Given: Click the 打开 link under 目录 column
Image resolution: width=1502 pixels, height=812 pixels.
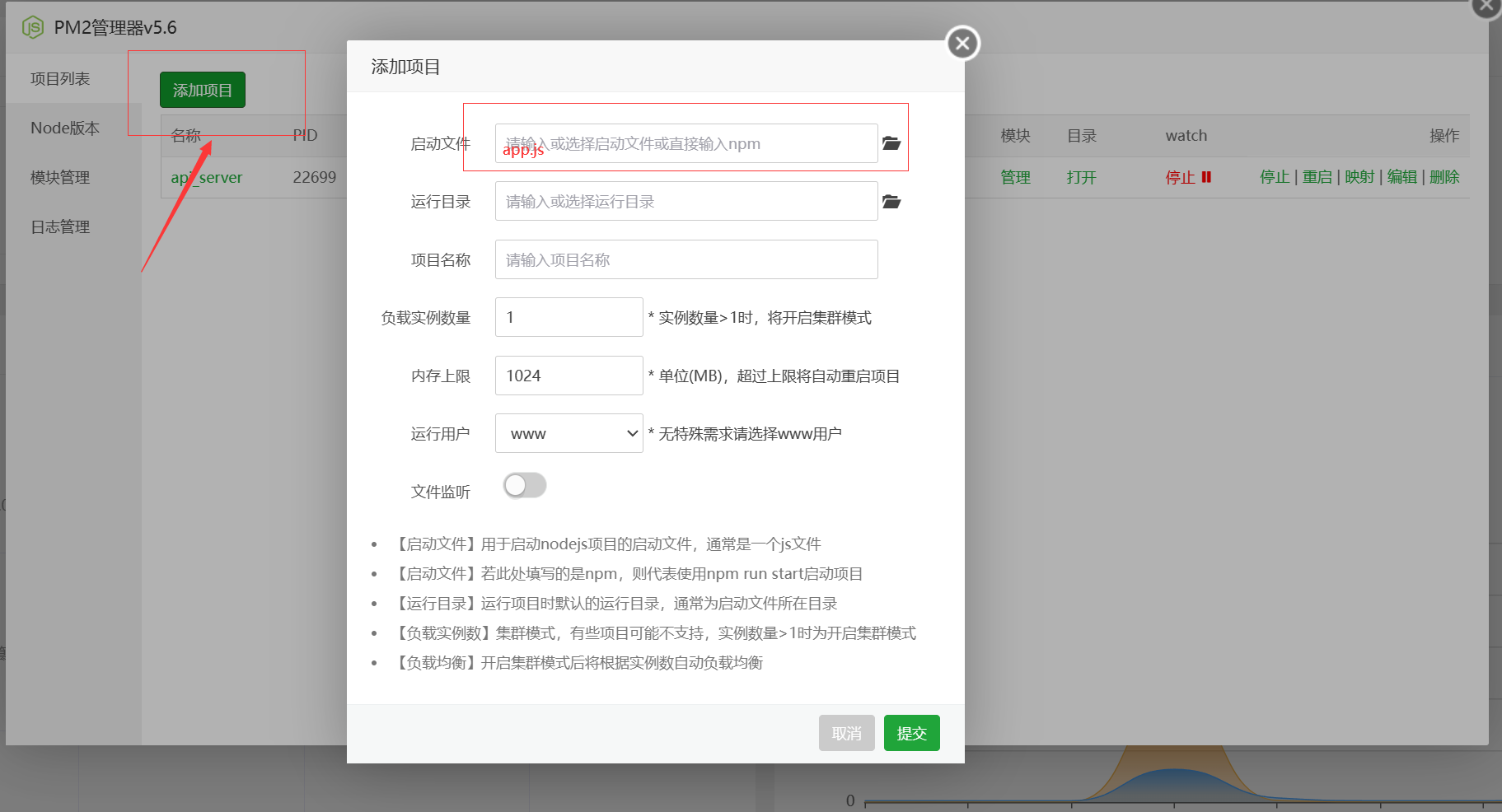Looking at the screenshot, I should (1081, 177).
